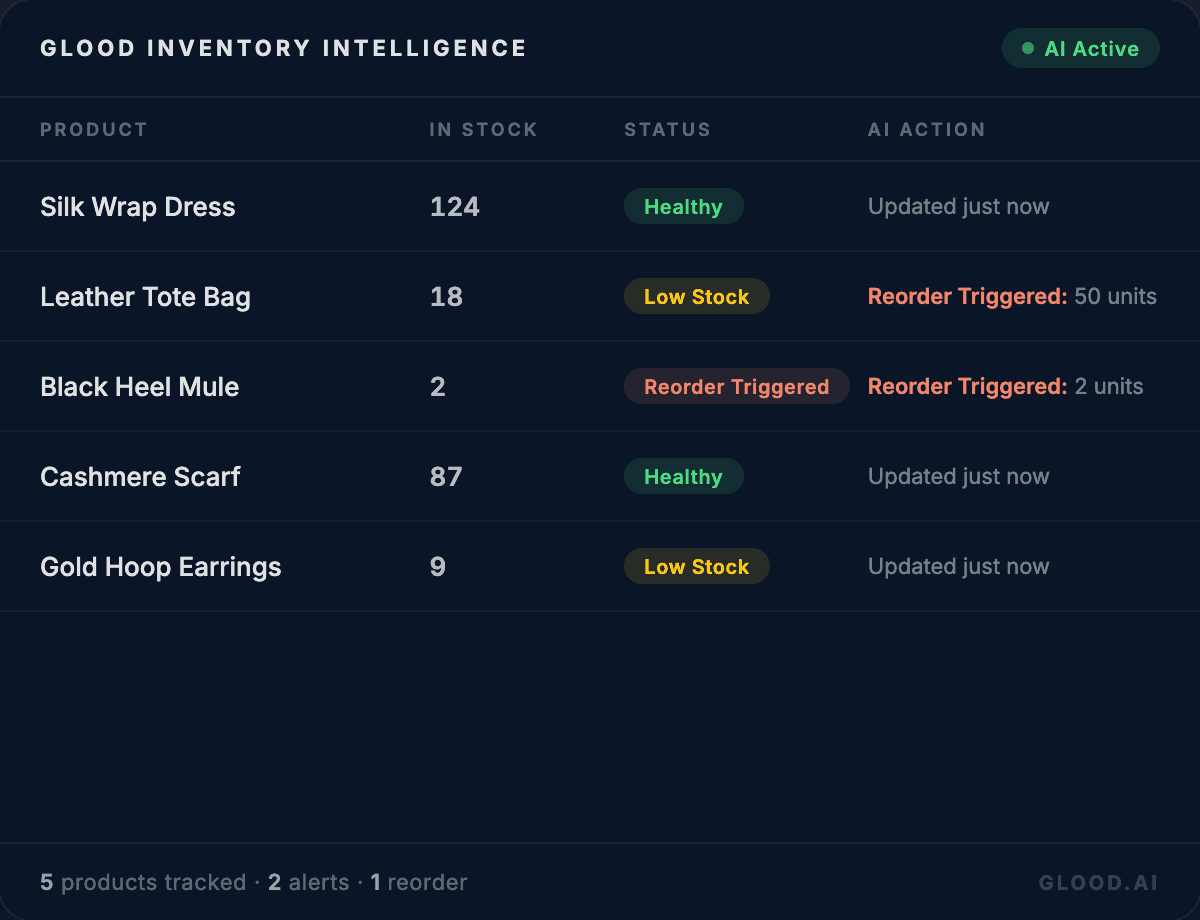Select the STATUS column header
The width and height of the screenshot is (1200, 920).
click(667, 129)
